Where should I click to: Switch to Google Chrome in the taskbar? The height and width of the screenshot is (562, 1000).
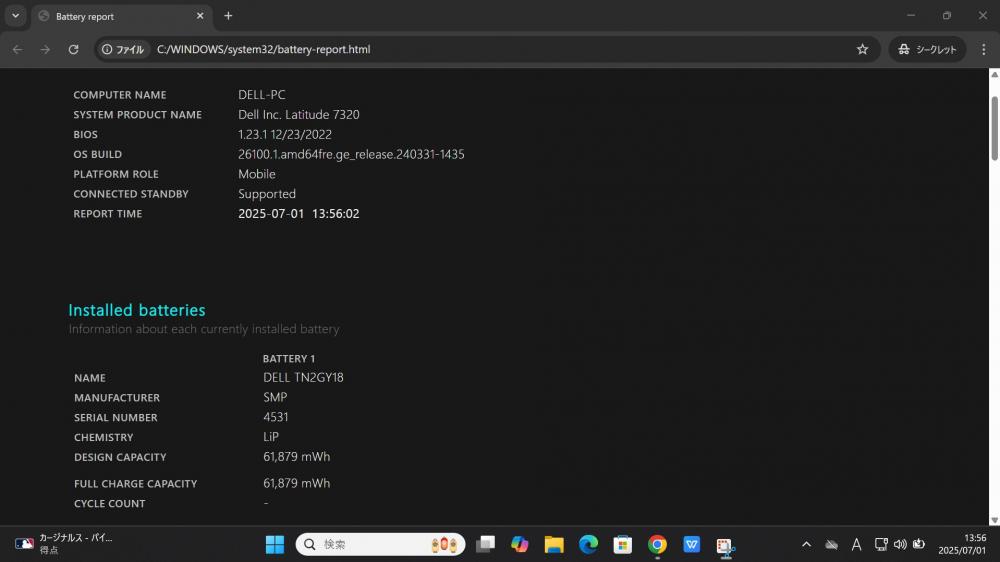click(657, 544)
